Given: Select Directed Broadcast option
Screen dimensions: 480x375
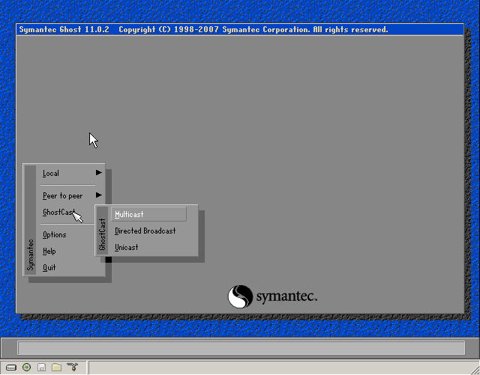Looking at the screenshot, I should [145, 231].
